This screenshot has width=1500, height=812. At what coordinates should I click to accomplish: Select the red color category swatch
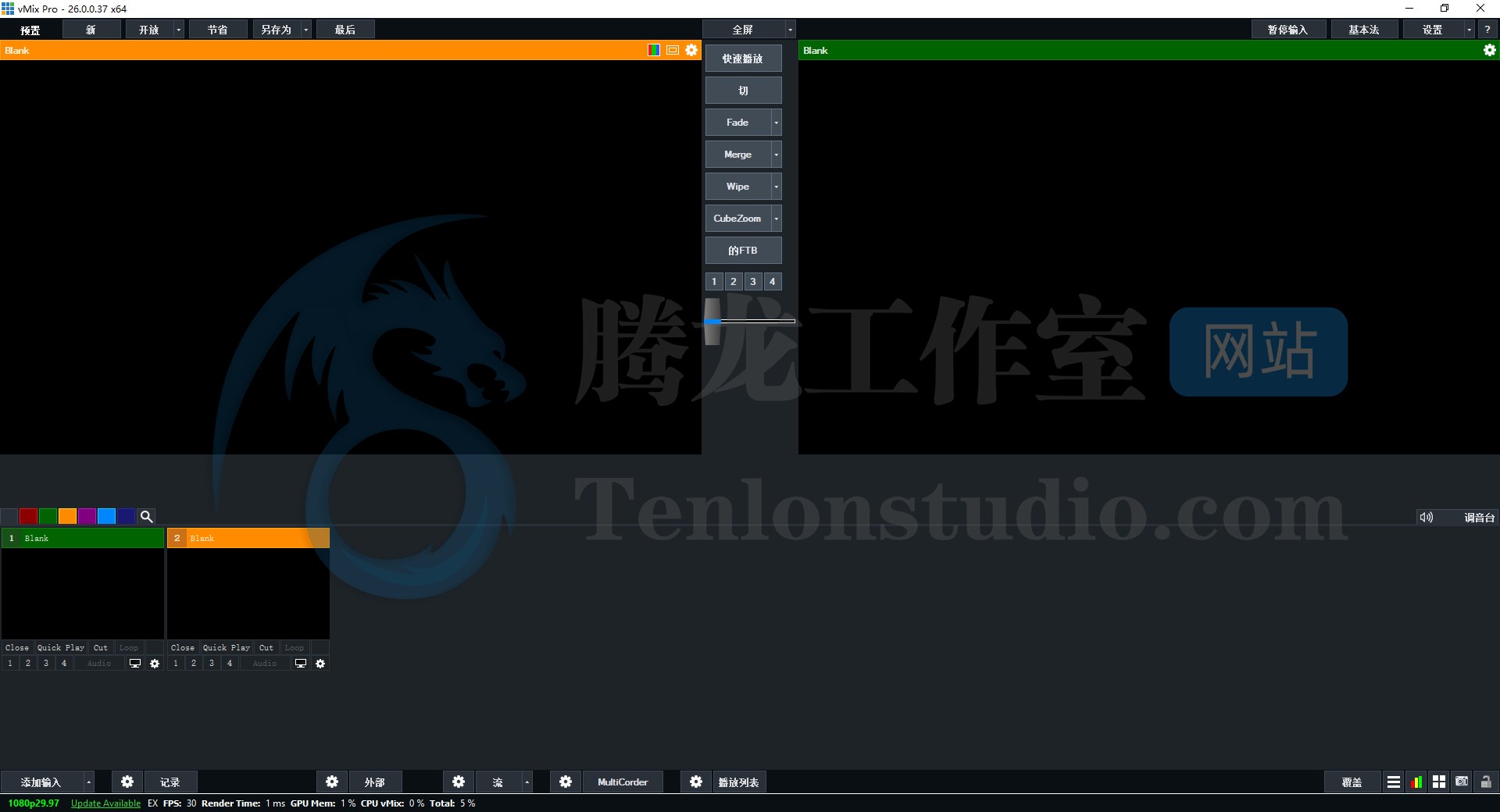(x=28, y=516)
